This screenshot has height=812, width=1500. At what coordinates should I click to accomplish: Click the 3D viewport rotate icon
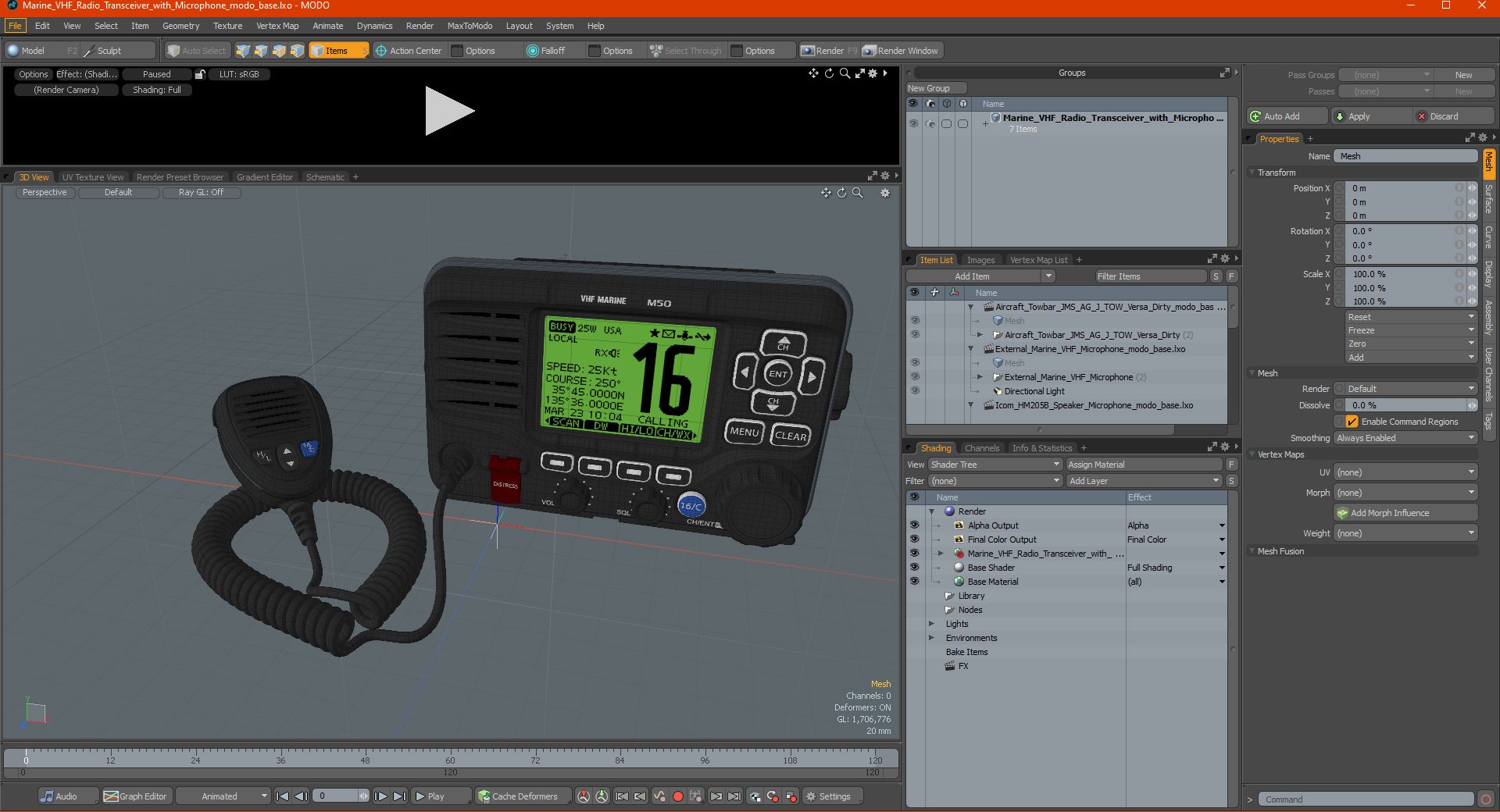coord(841,193)
